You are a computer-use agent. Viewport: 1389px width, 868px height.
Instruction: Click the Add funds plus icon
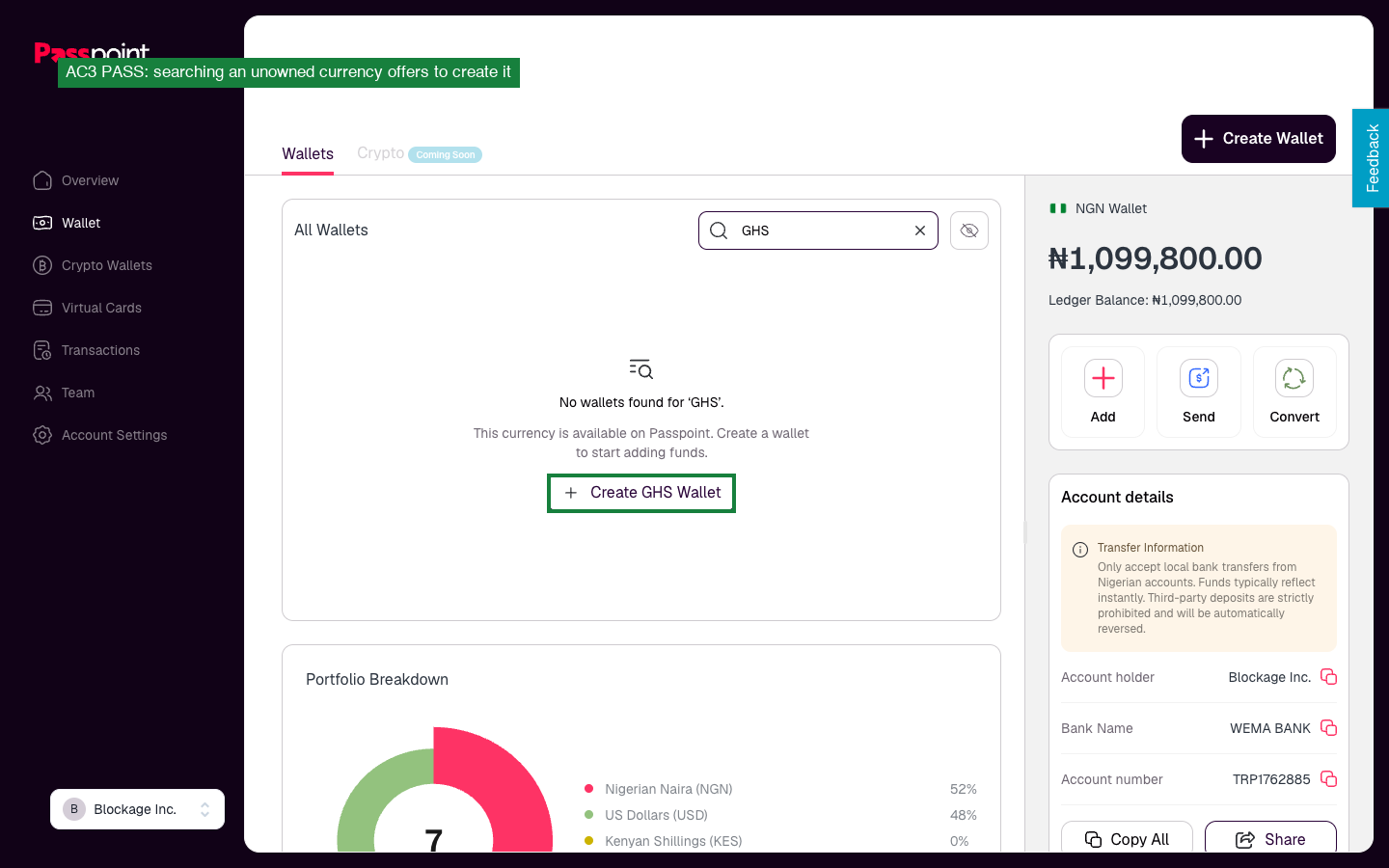[1103, 378]
